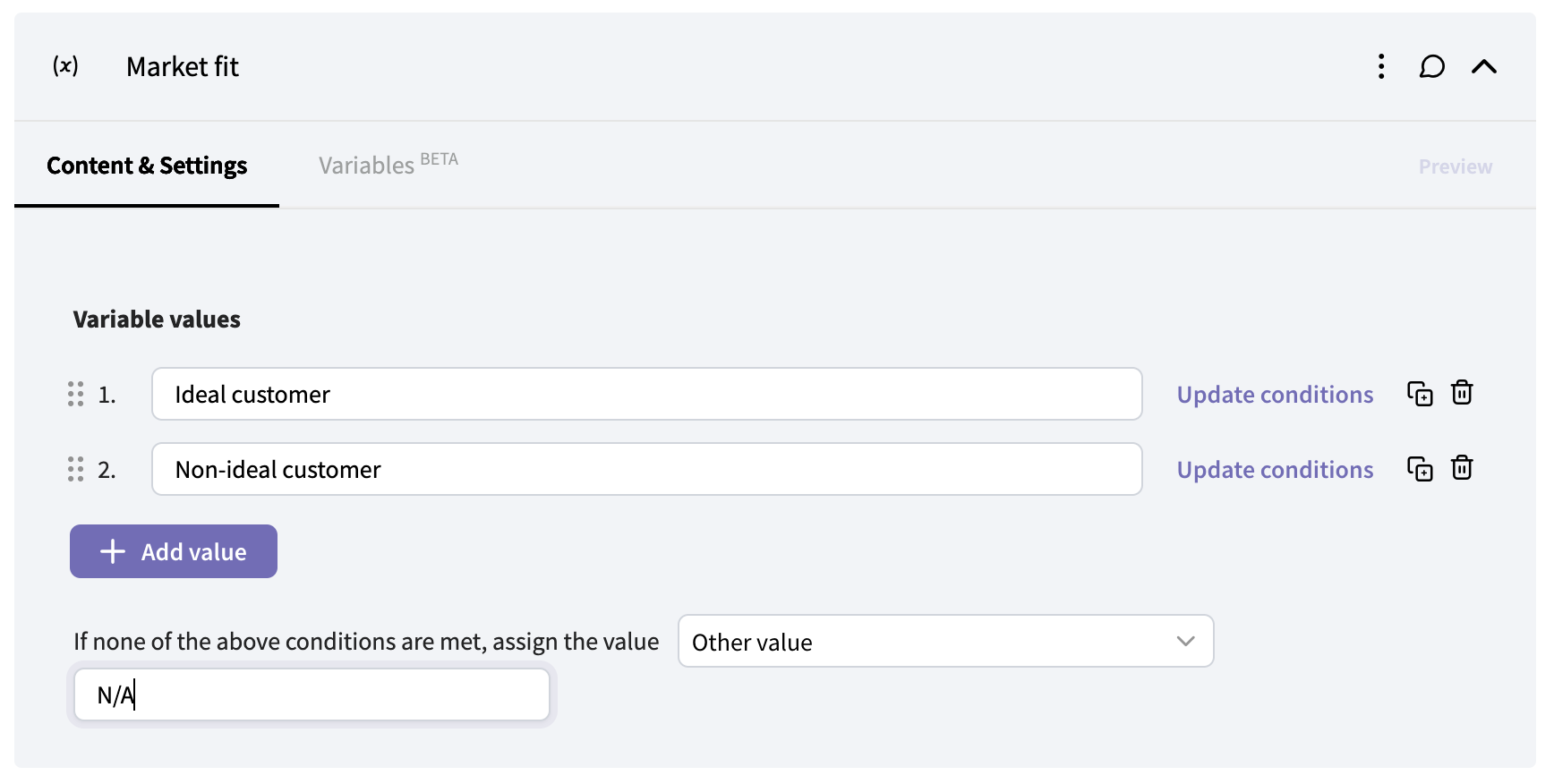Viewport: 1554px width, 784px height.
Task: Duplicate the Ideal customer value
Action: [x=1420, y=394]
